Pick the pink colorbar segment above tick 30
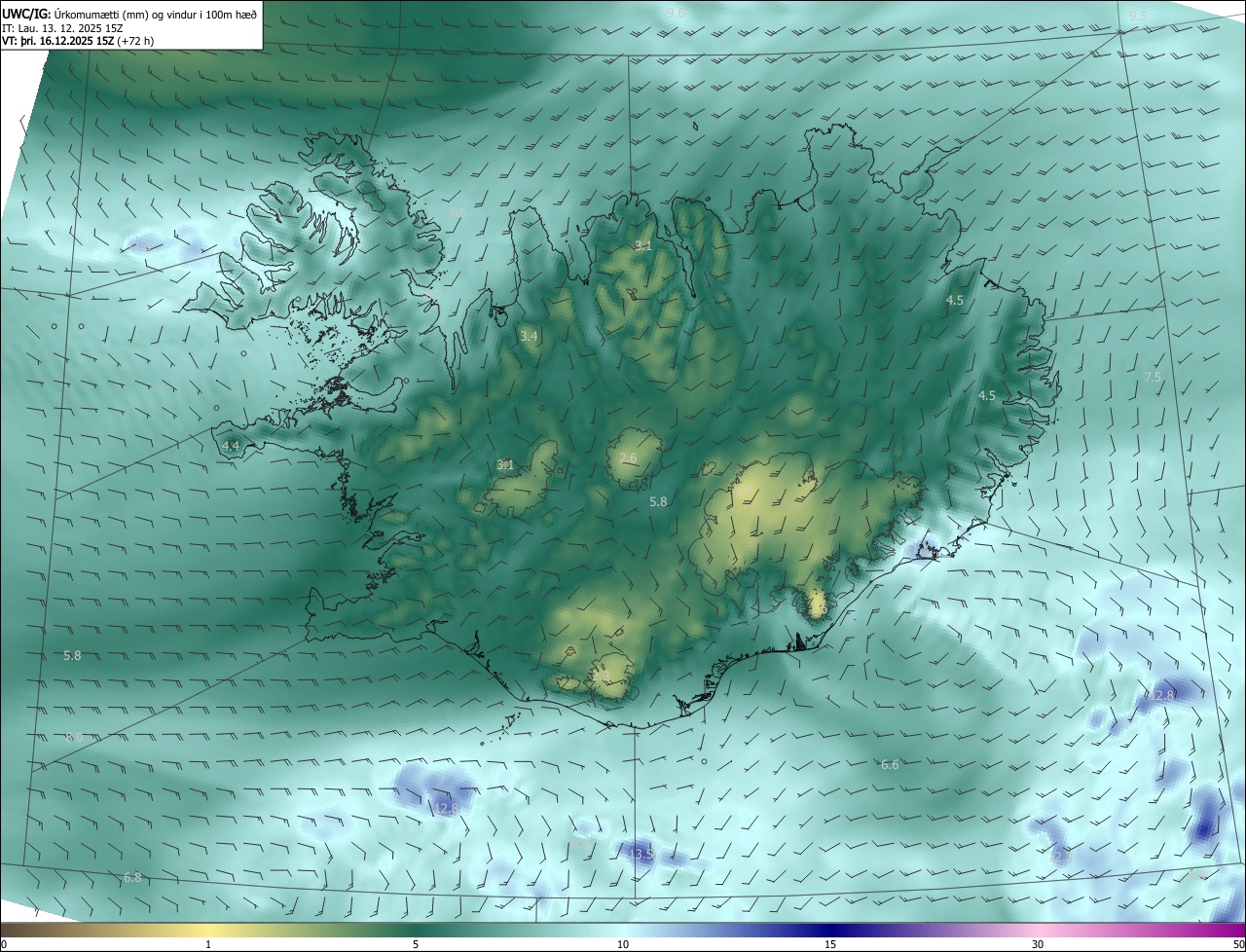1246x952 pixels. click(1038, 930)
